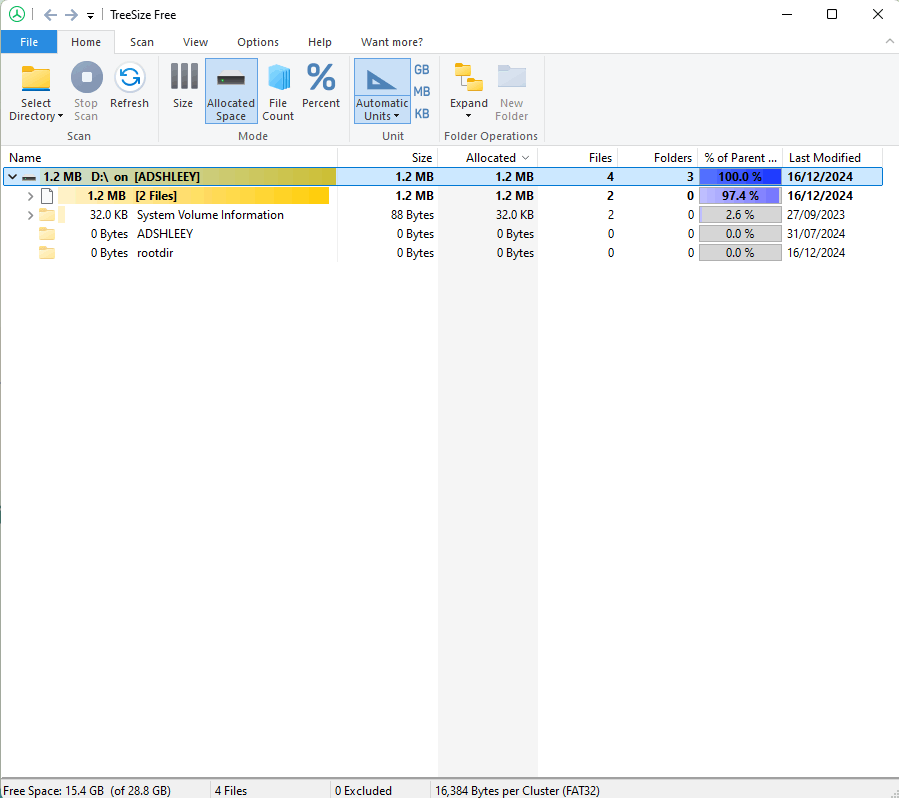The width and height of the screenshot is (899, 798).
Task: Click the 2.6 % progress bar
Action: click(x=740, y=215)
